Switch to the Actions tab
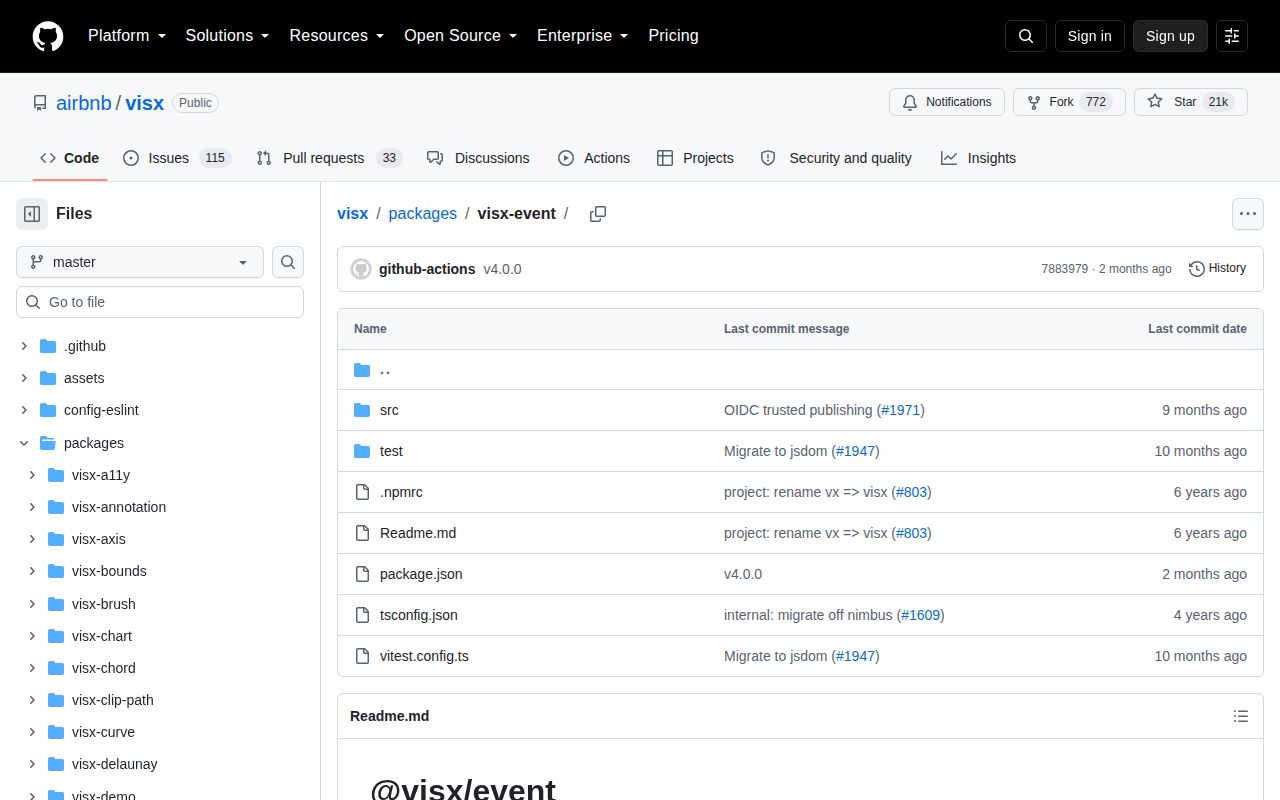This screenshot has width=1280, height=800. pyautogui.click(x=594, y=158)
